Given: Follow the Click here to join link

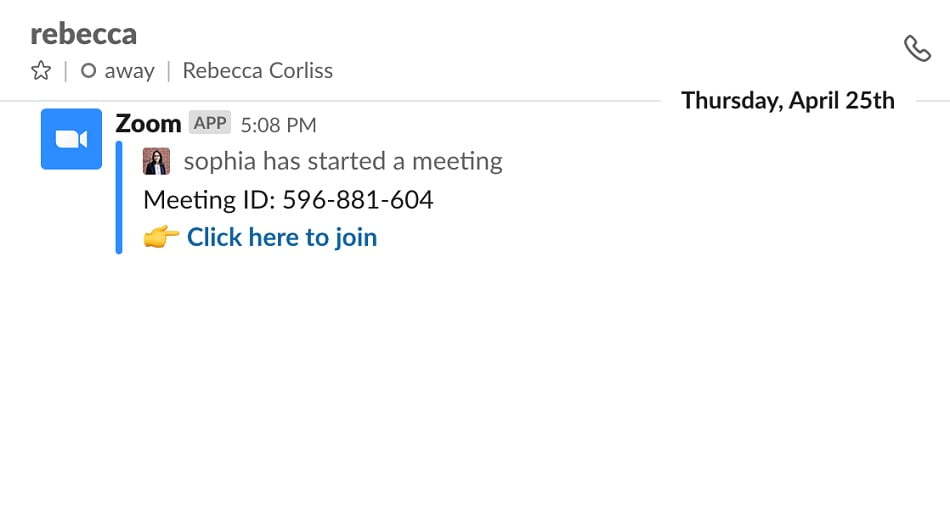Looking at the screenshot, I should 282,237.
